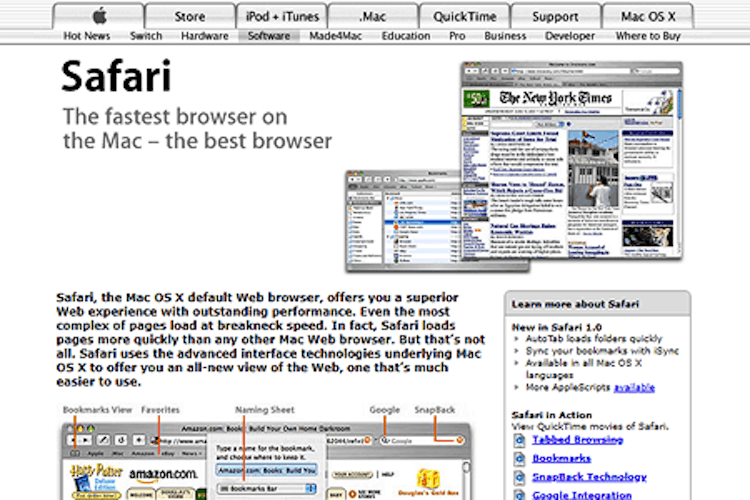Open the Google Integration movie link
The image size is (750, 500).
(x=582, y=495)
